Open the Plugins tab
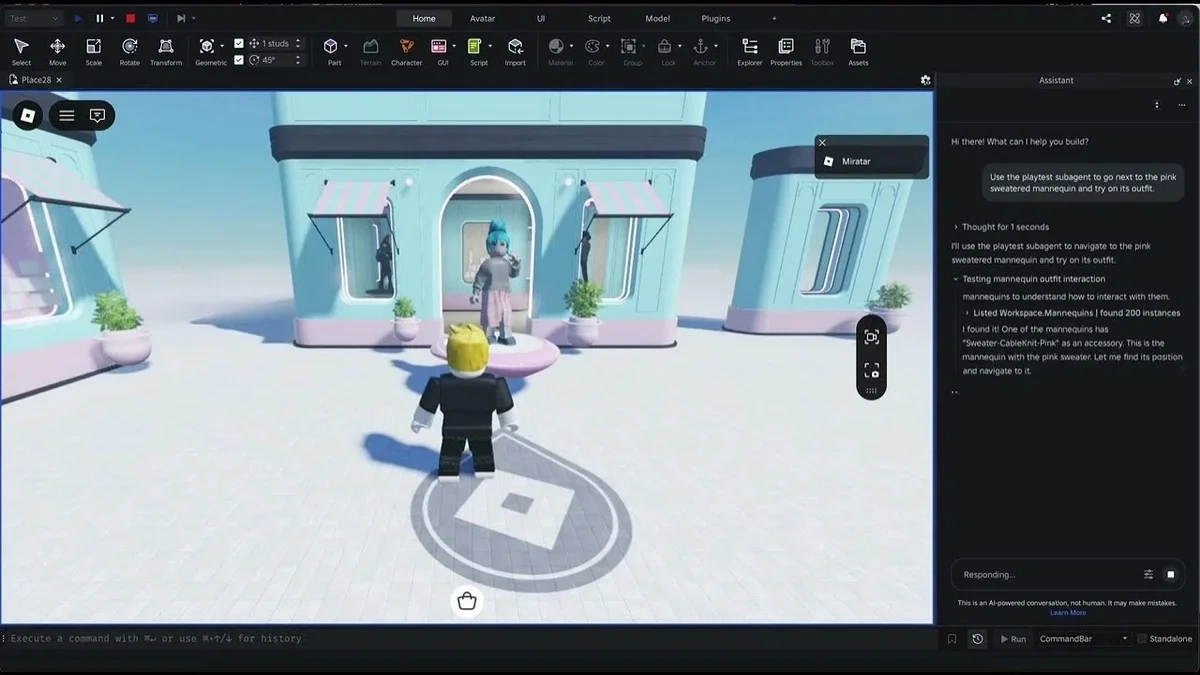 (x=714, y=18)
